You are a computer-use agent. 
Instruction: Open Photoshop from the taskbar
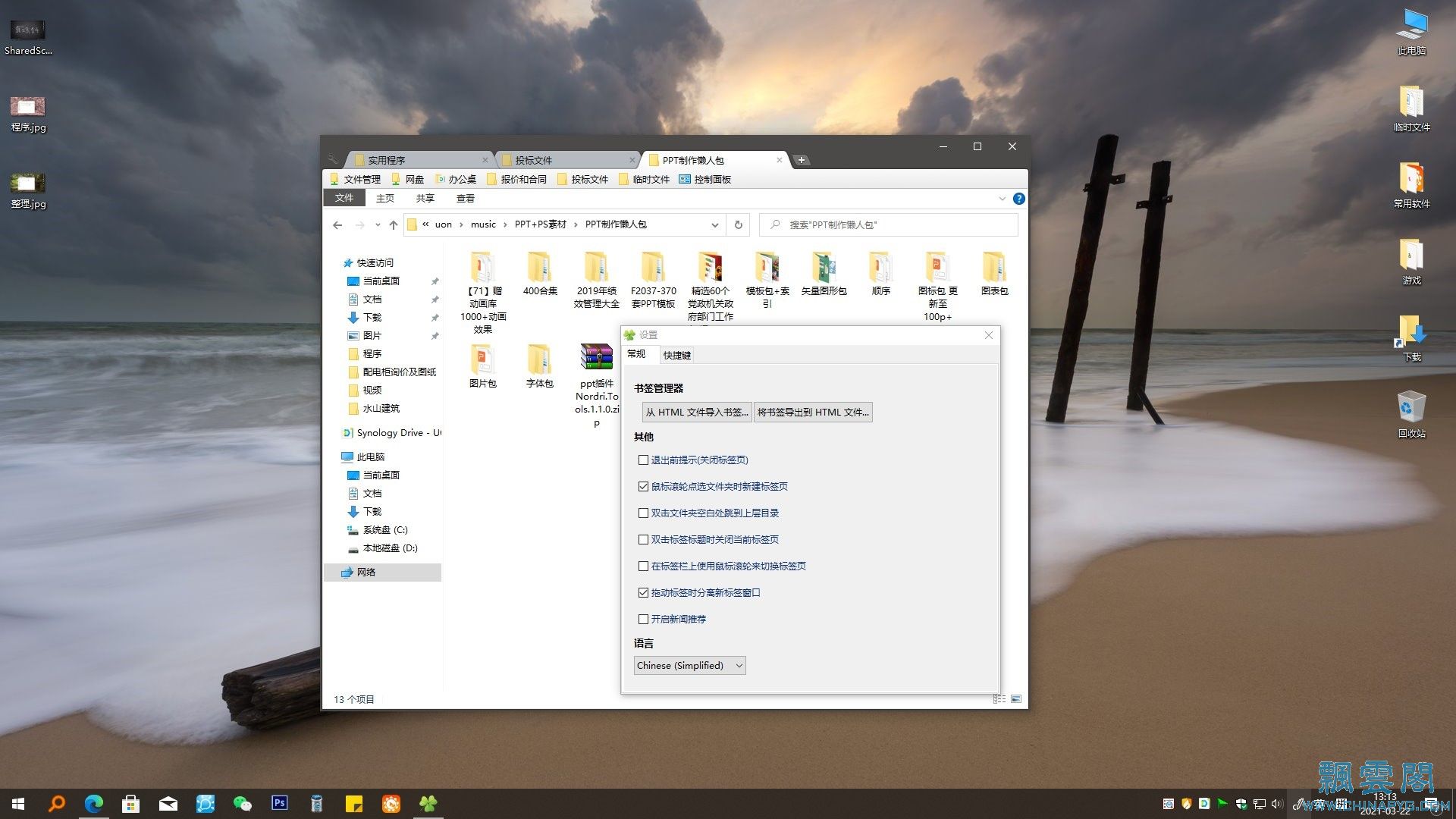click(280, 803)
